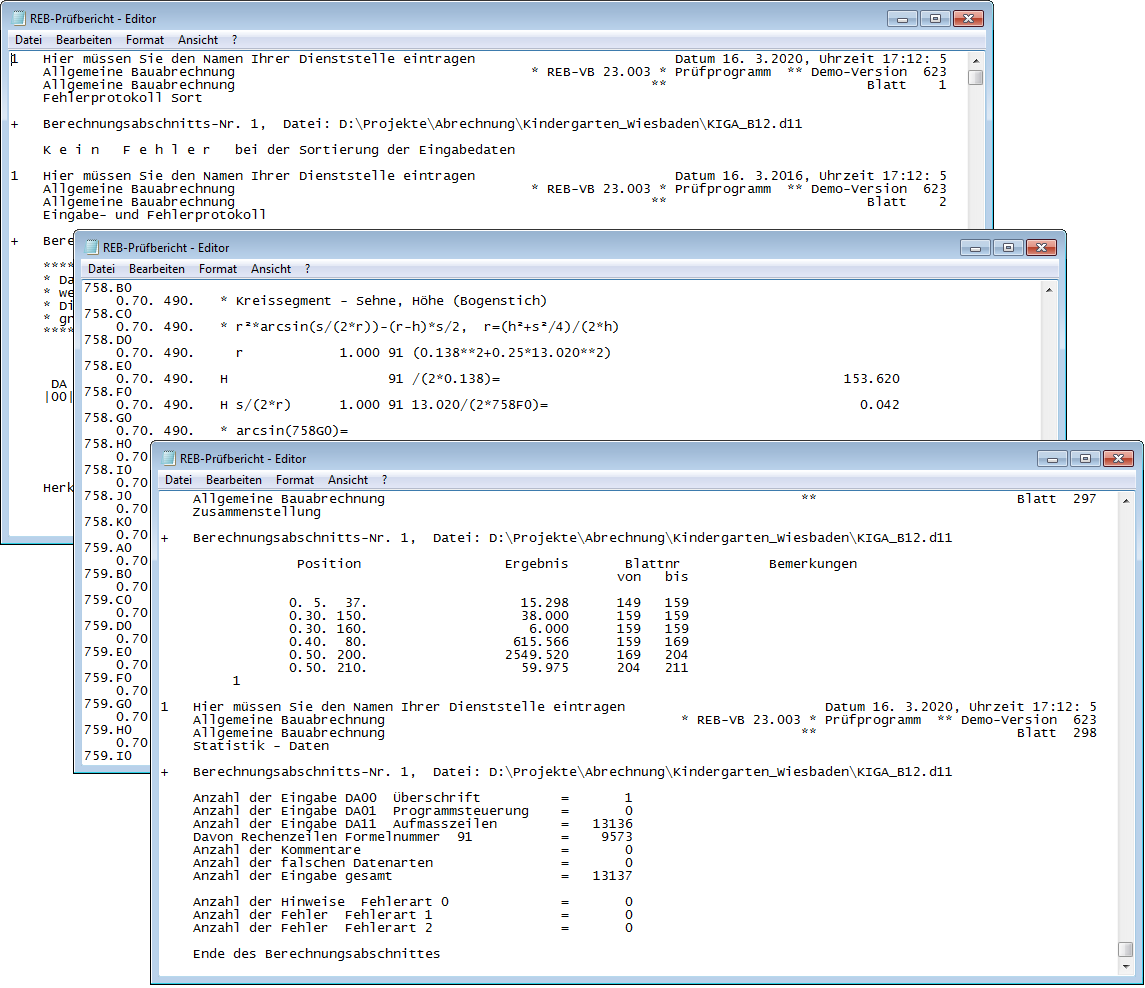Click scrollbar thumb in the frontmost window
The height and width of the screenshot is (988, 1145).
click(1126, 949)
